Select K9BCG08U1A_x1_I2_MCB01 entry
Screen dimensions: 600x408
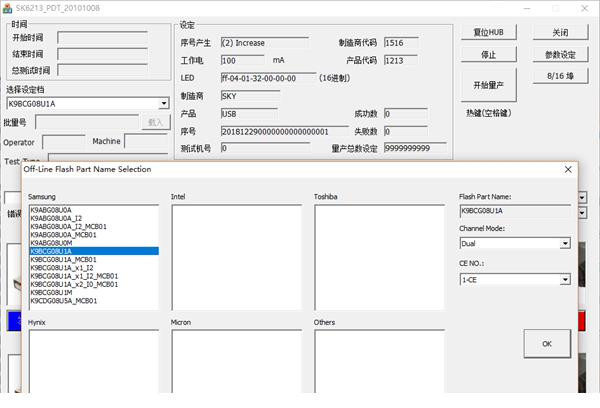click(94, 276)
